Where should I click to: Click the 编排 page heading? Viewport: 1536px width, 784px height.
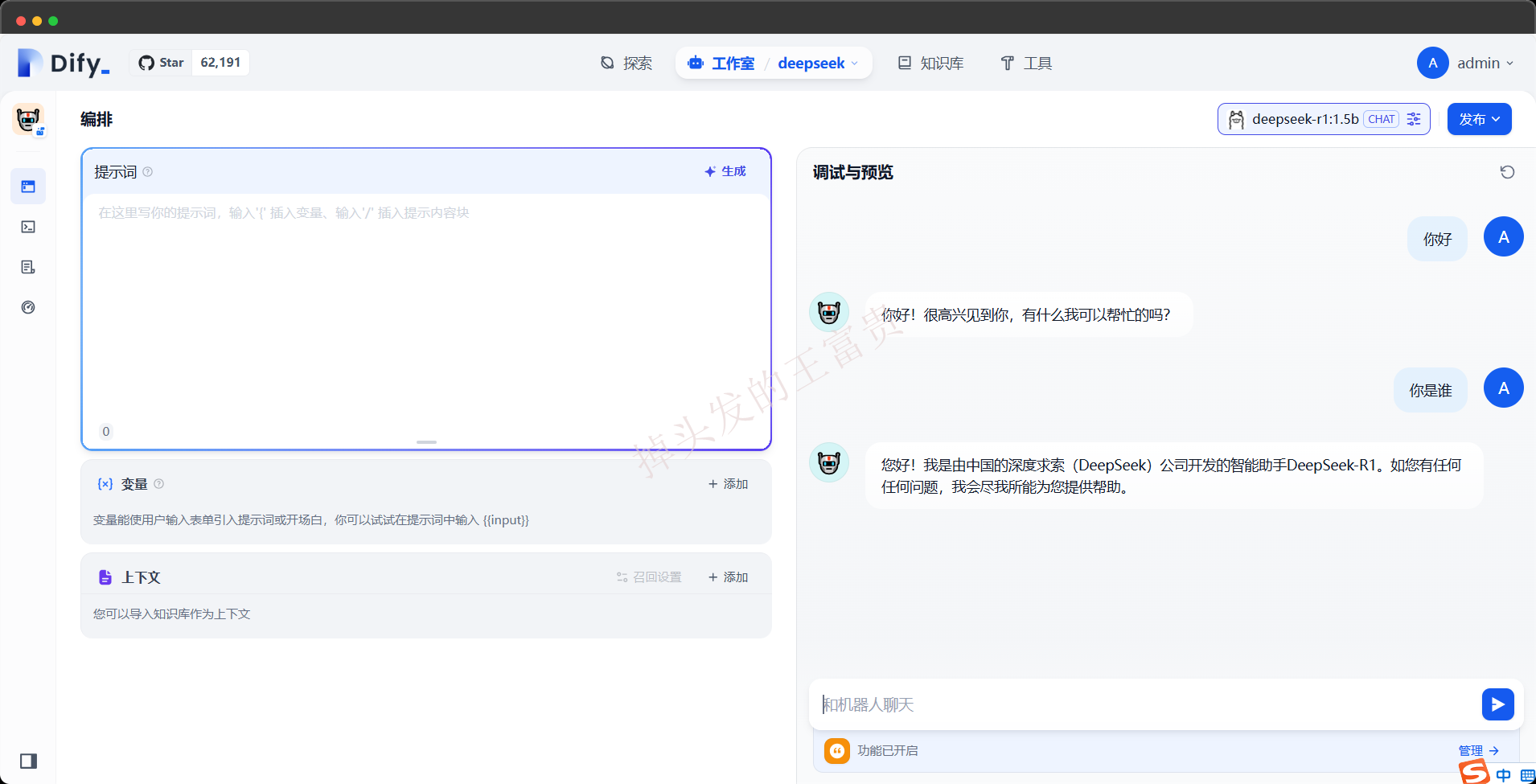[x=97, y=119]
